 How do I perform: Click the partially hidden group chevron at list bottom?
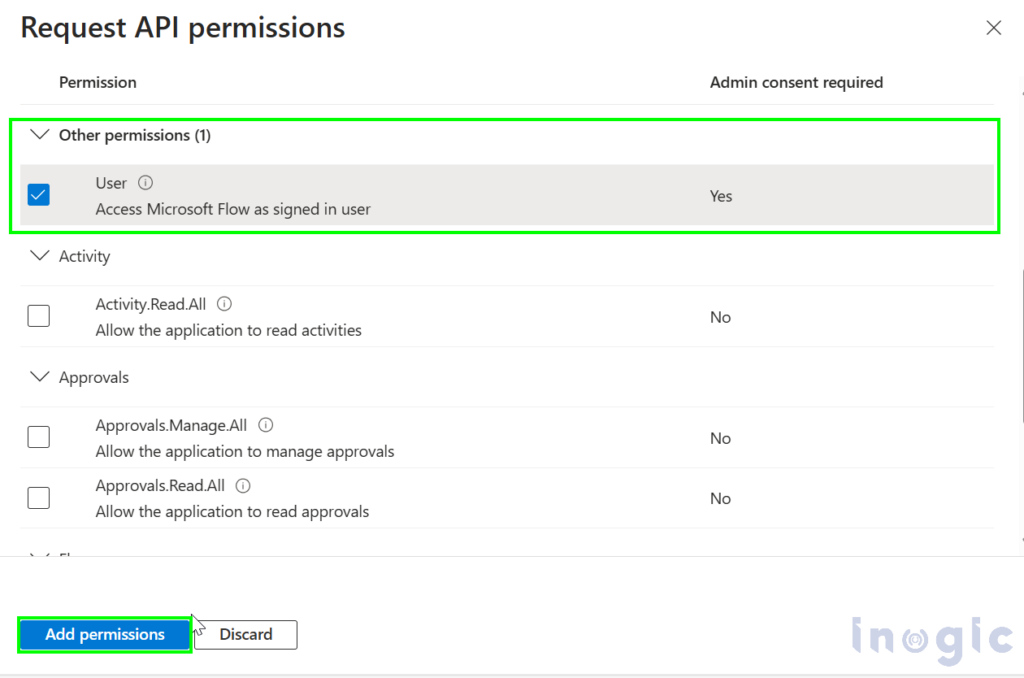[40, 554]
